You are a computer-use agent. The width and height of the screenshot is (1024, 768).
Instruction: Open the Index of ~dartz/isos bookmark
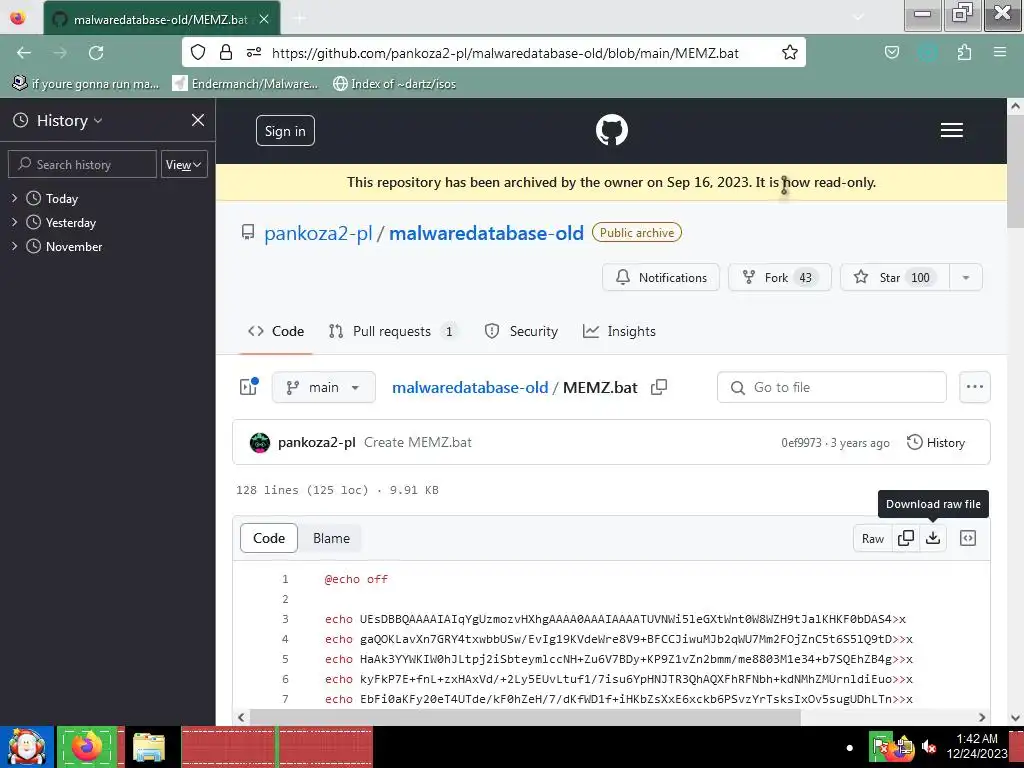[x=394, y=84]
